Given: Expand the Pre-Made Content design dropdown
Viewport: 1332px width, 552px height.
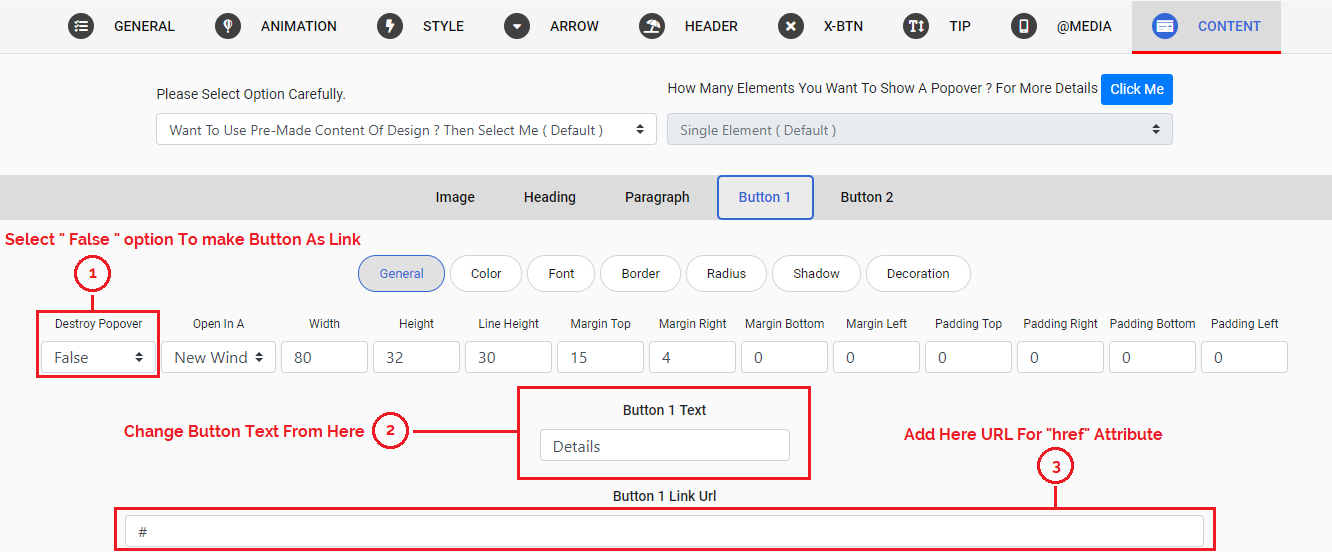Looking at the screenshot, I should click(406, 130).
